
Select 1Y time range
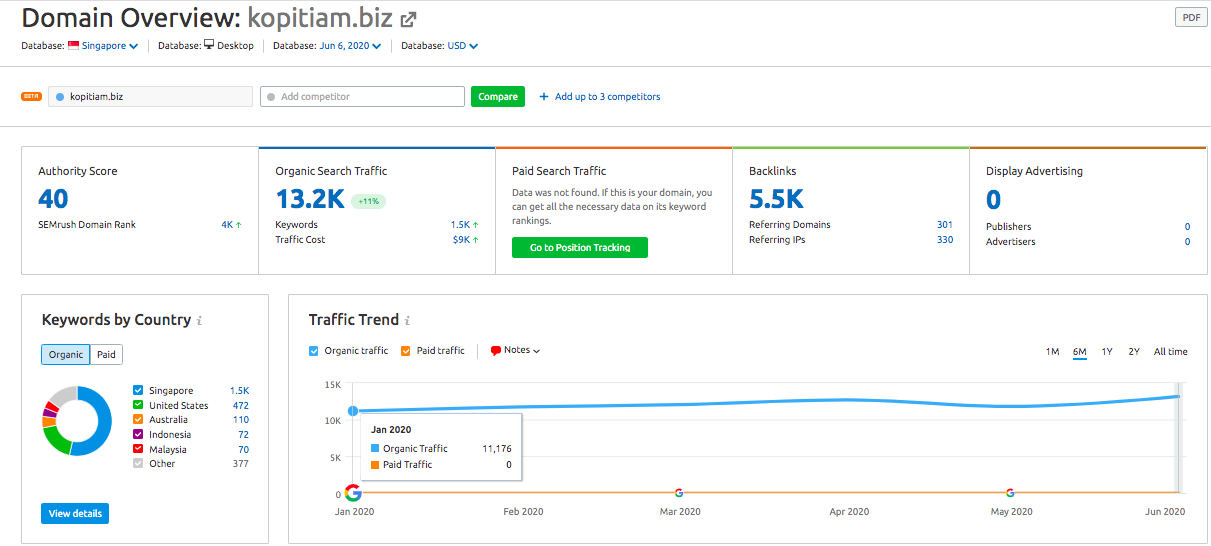(1107, 352)
